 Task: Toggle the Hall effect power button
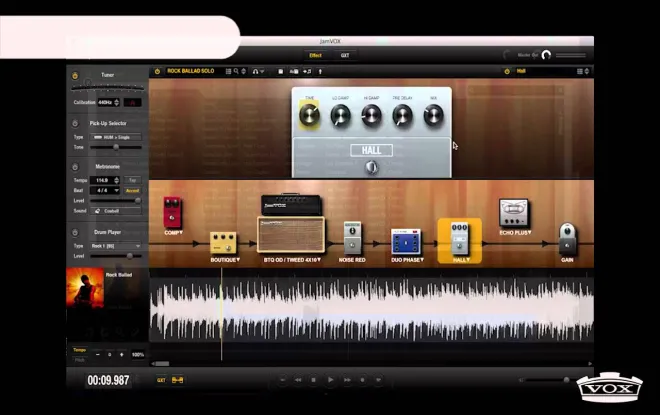[507, 72]
